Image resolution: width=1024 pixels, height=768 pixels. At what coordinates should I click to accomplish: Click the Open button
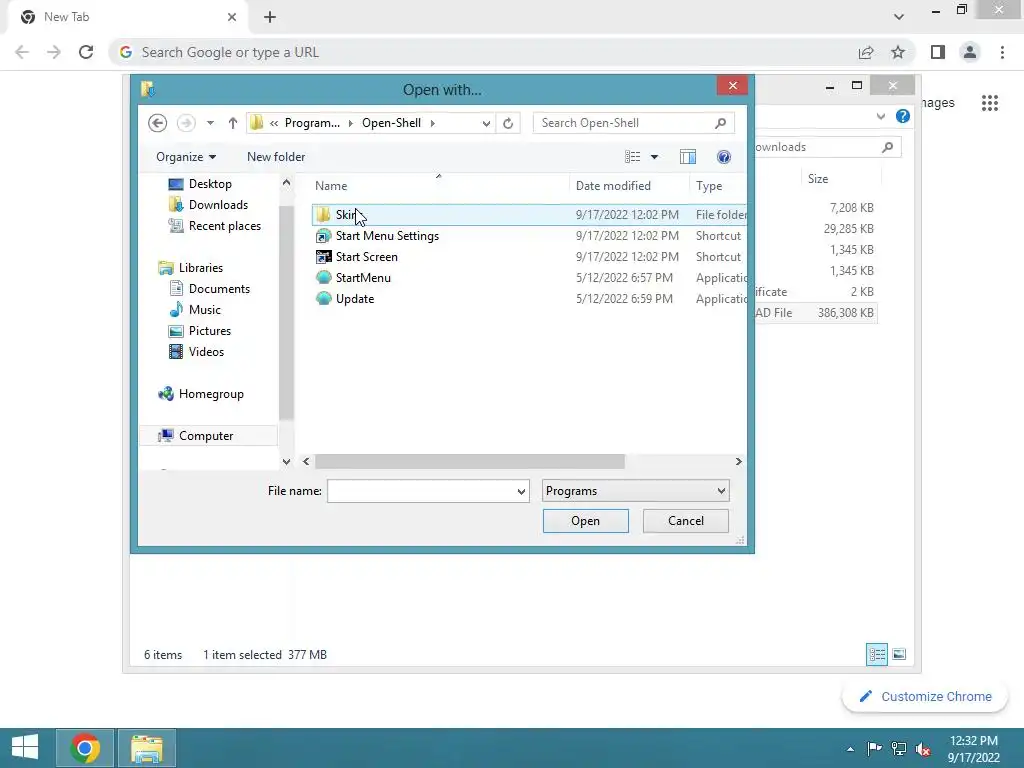(x=585, y=521)
